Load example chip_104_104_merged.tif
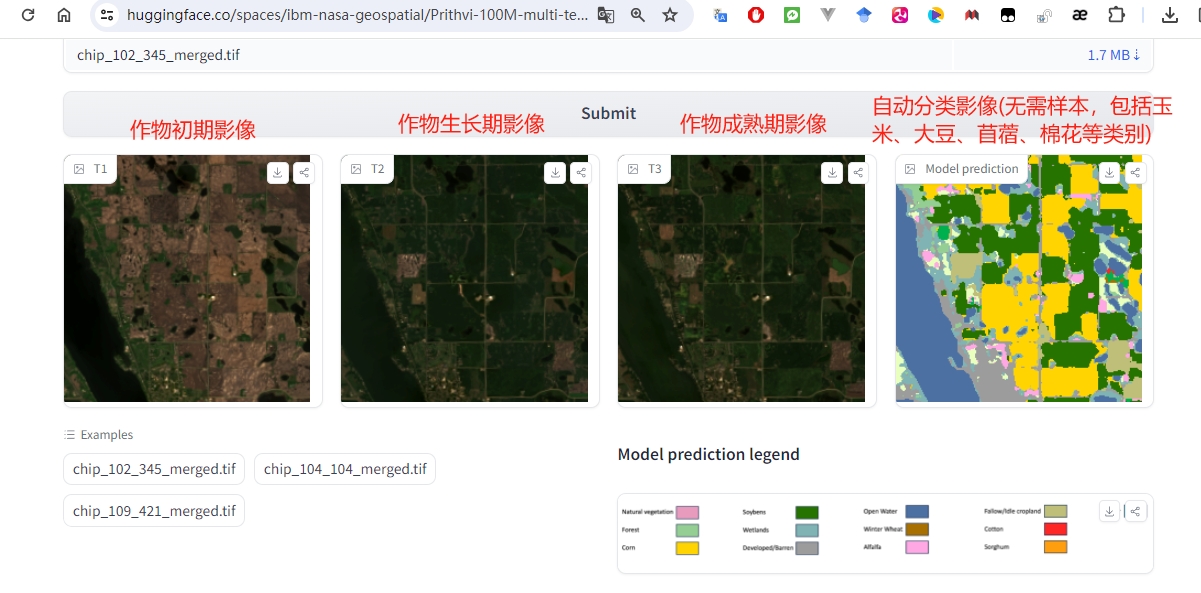 [x=344, y=468]
